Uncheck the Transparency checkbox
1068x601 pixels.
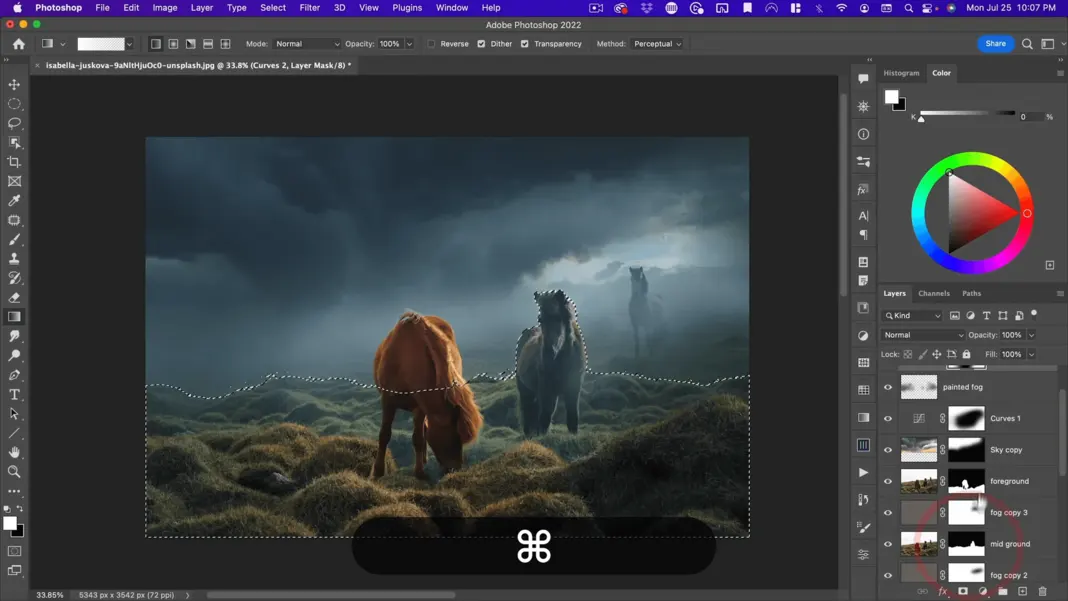pyautogui.click(x=524, y=44)
